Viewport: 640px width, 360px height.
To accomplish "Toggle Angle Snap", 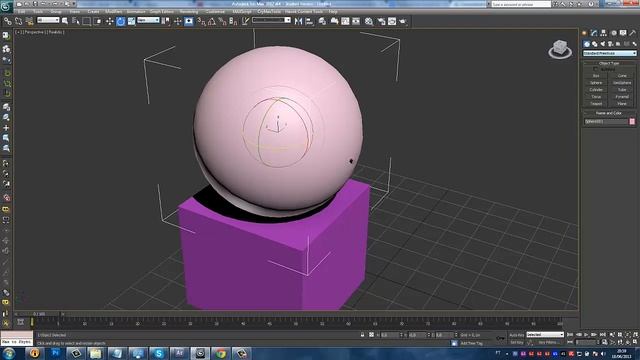I will click(x=212, y=21).
